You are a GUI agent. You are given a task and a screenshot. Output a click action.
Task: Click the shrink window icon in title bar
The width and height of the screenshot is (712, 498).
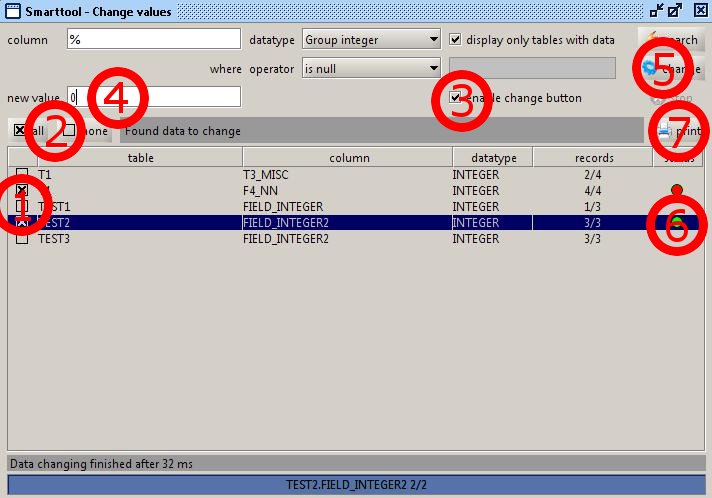(657, 11)
